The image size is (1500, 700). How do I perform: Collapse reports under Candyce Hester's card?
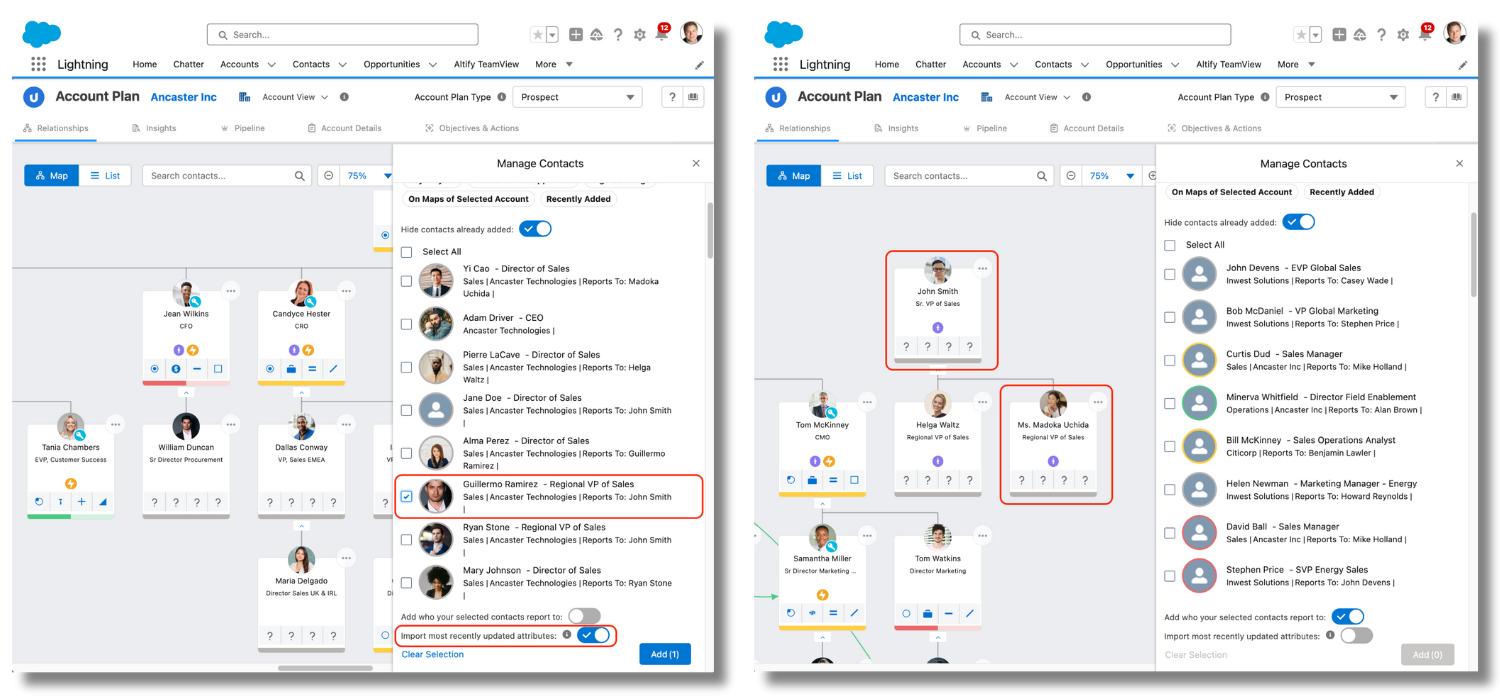[x=301, y=392]
